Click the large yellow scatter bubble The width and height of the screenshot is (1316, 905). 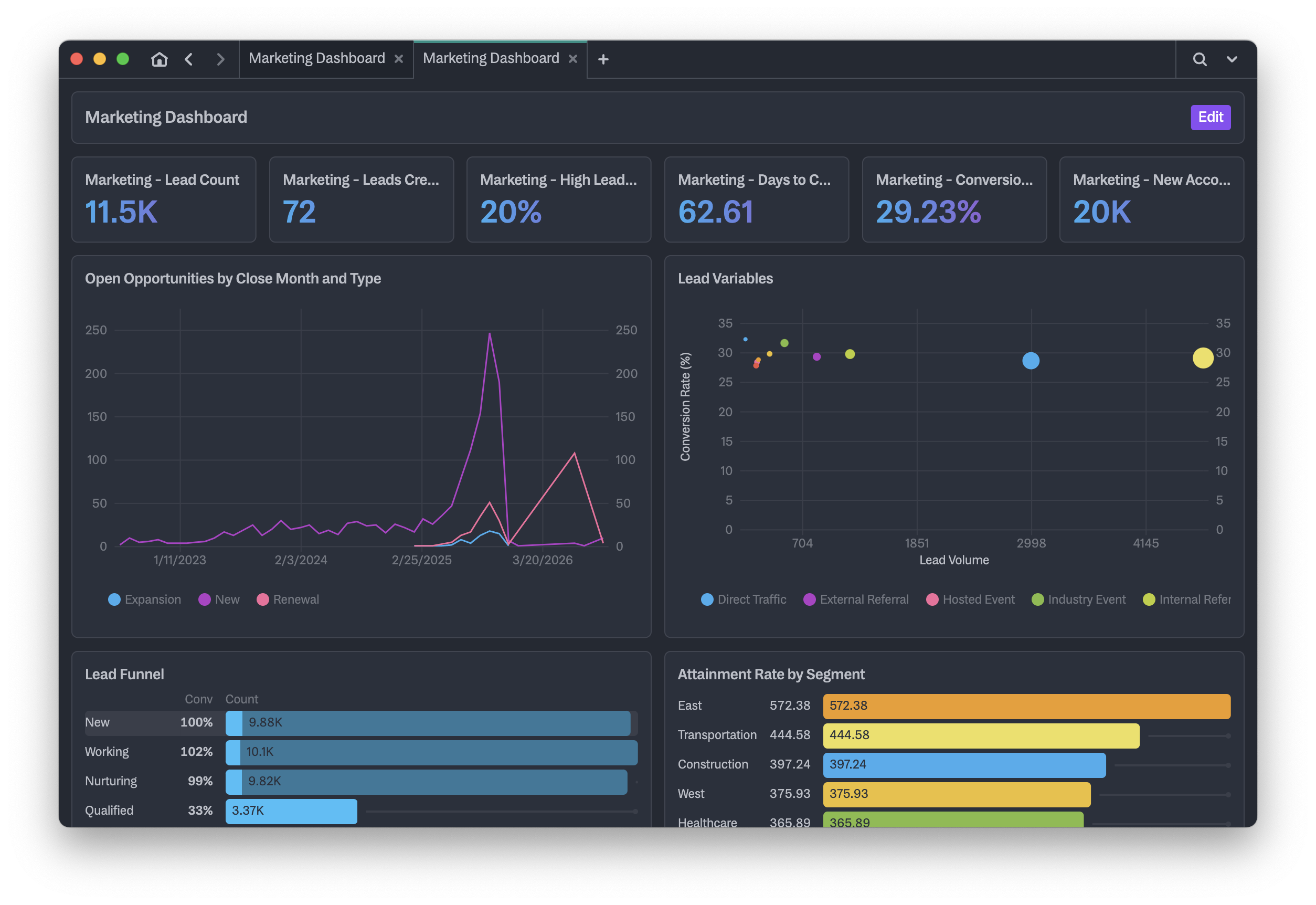pos(1203,358)
